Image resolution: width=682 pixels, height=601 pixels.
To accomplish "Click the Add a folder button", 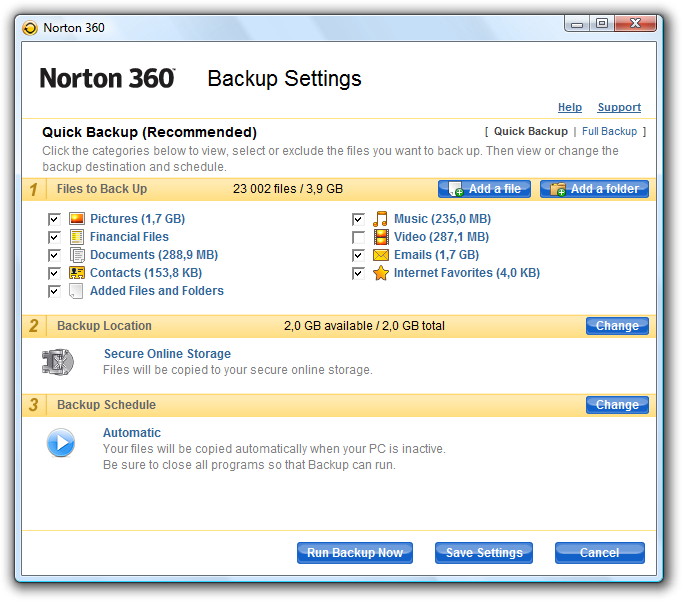I will click(594, 189).
